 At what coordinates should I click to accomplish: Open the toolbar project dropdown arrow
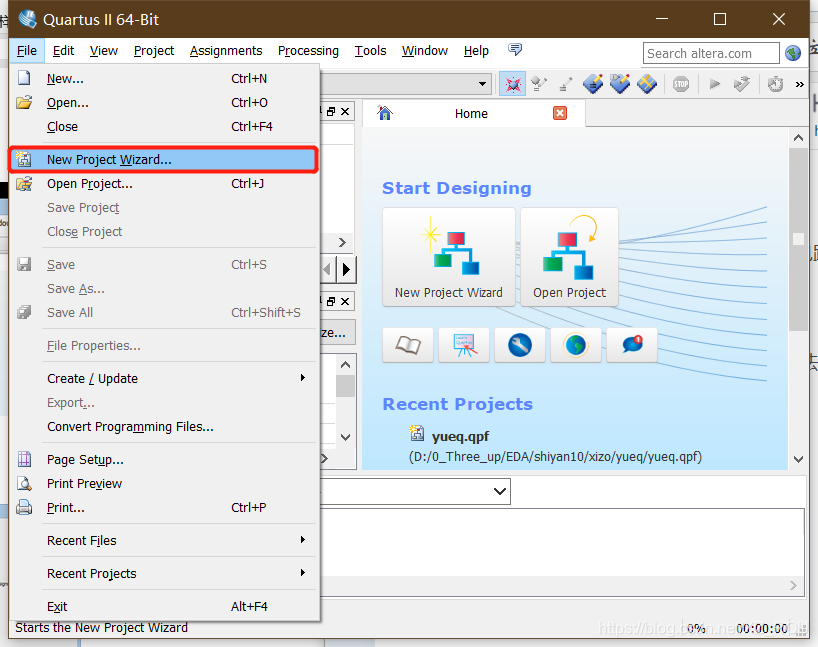483,84
